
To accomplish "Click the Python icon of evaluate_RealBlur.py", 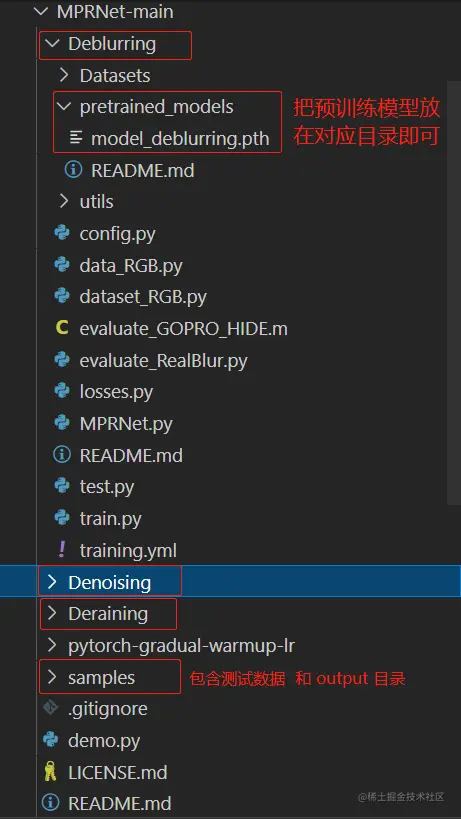I will click(62, 360).
